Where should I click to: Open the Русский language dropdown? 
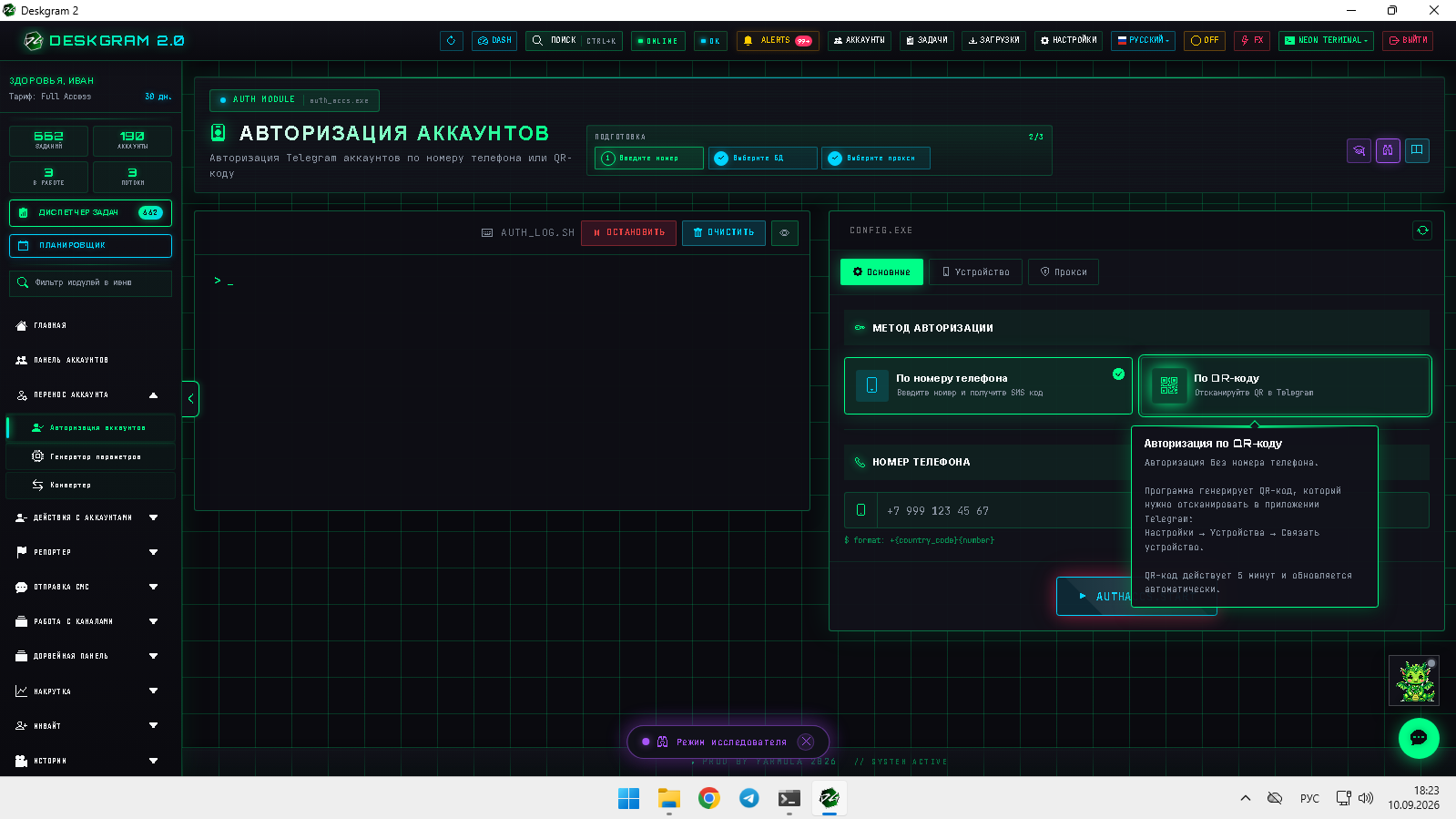click(x=1143, y=41)
